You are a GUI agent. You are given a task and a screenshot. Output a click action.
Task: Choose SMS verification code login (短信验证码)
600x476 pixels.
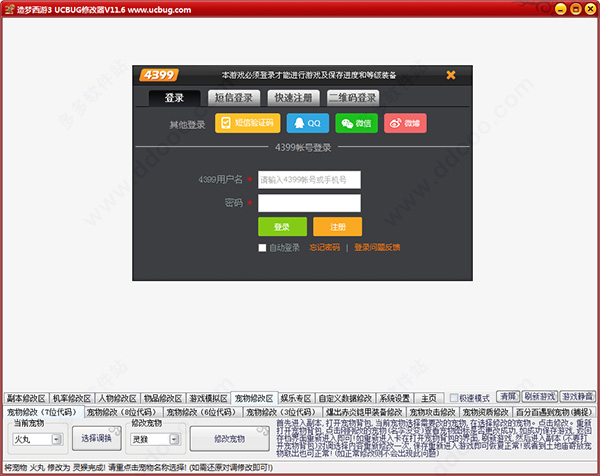[x=248, y=123]
